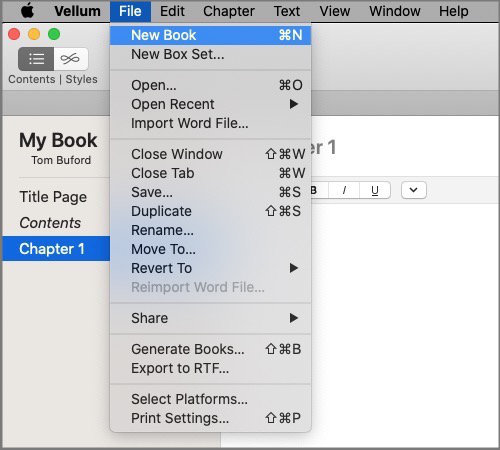Screen dimensions: 500x450
Task: Choose Generate Books
Action: click(x=211, y=349)
